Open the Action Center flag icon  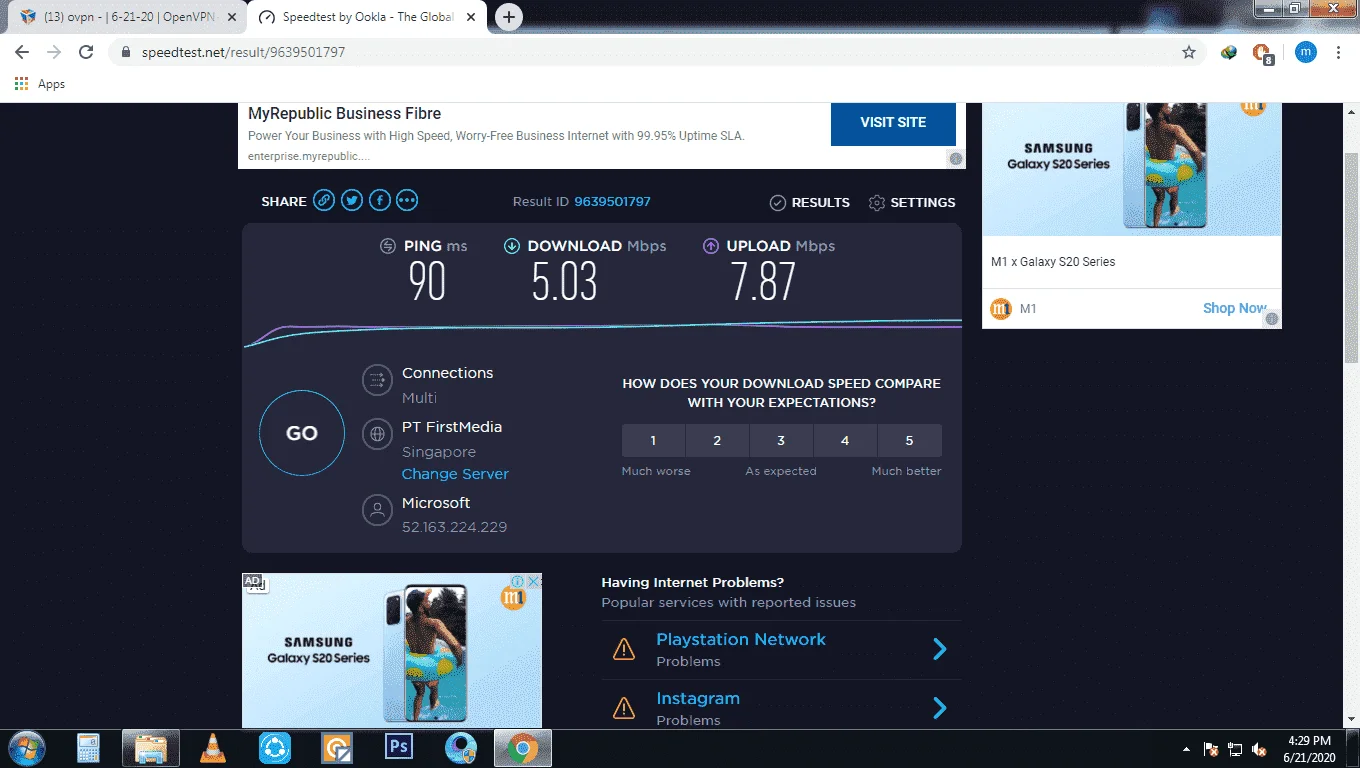1210,749
